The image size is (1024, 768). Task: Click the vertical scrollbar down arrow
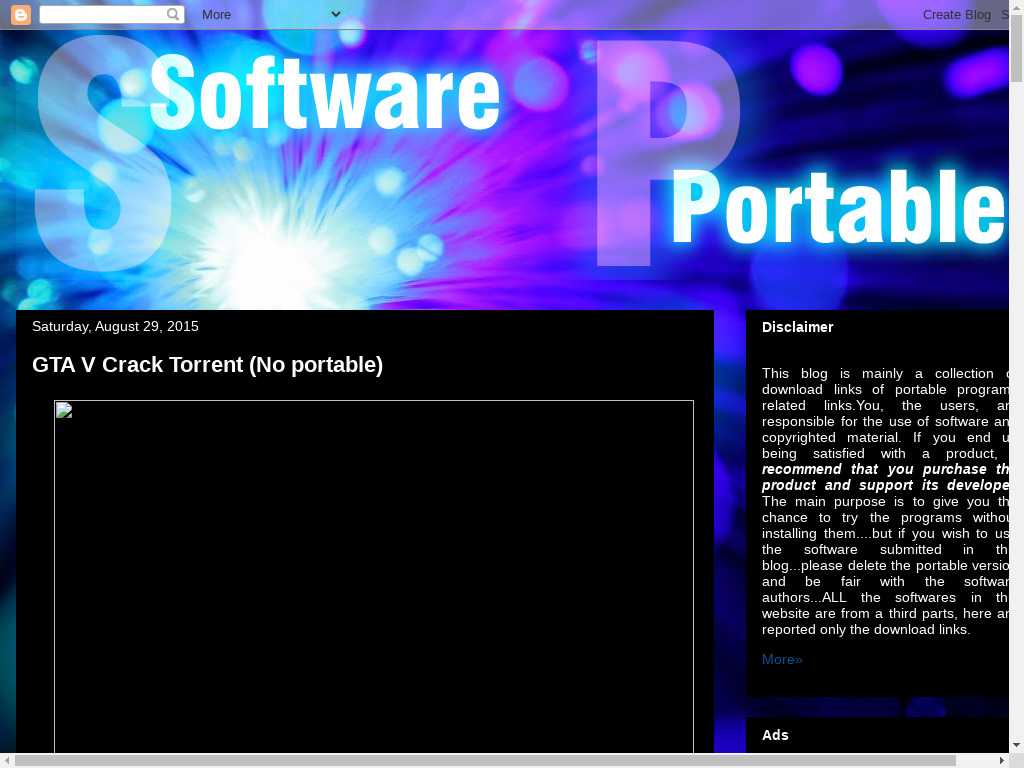pyautogui.click(x=1016, y=745)
